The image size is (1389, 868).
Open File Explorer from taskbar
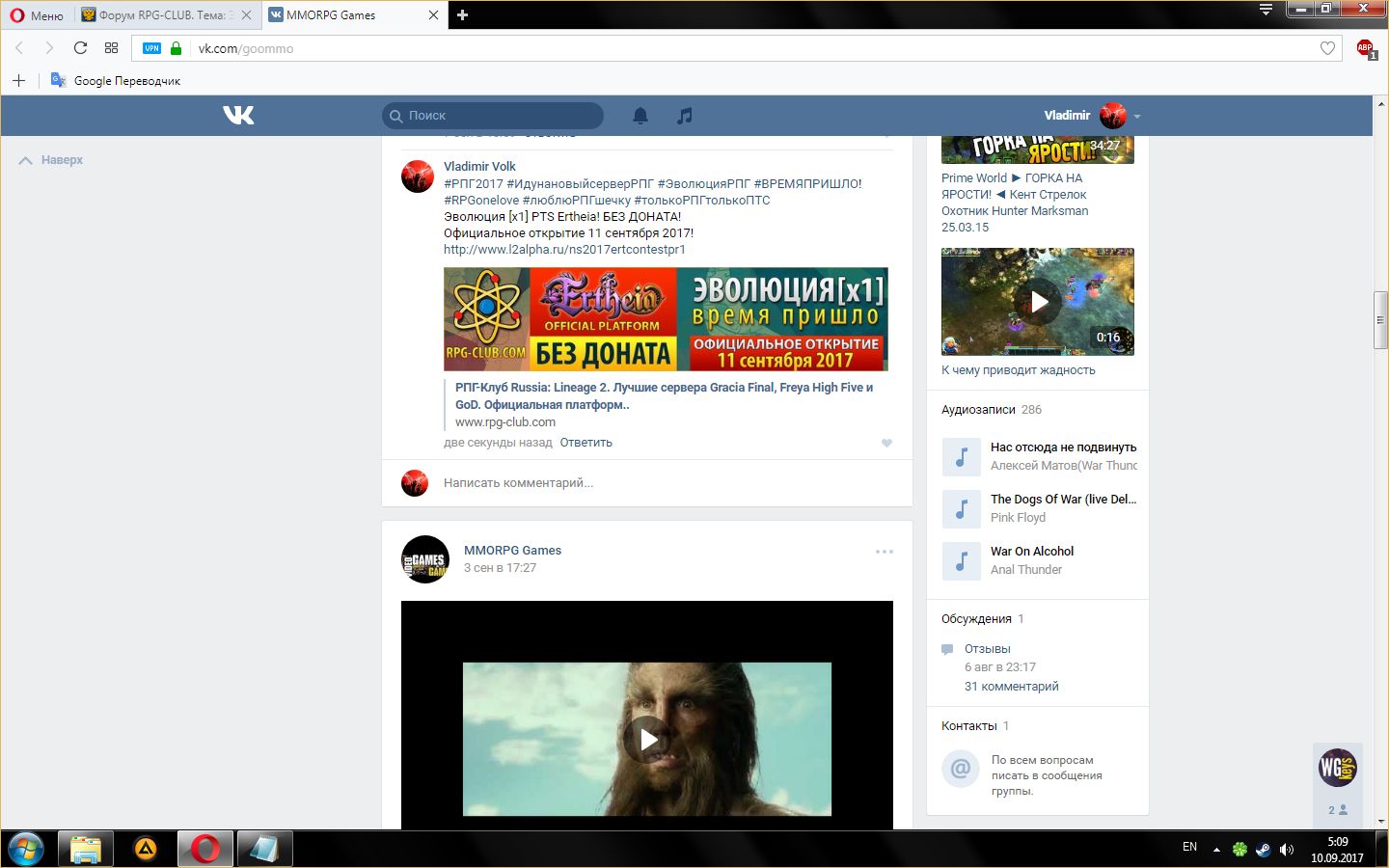86,849
